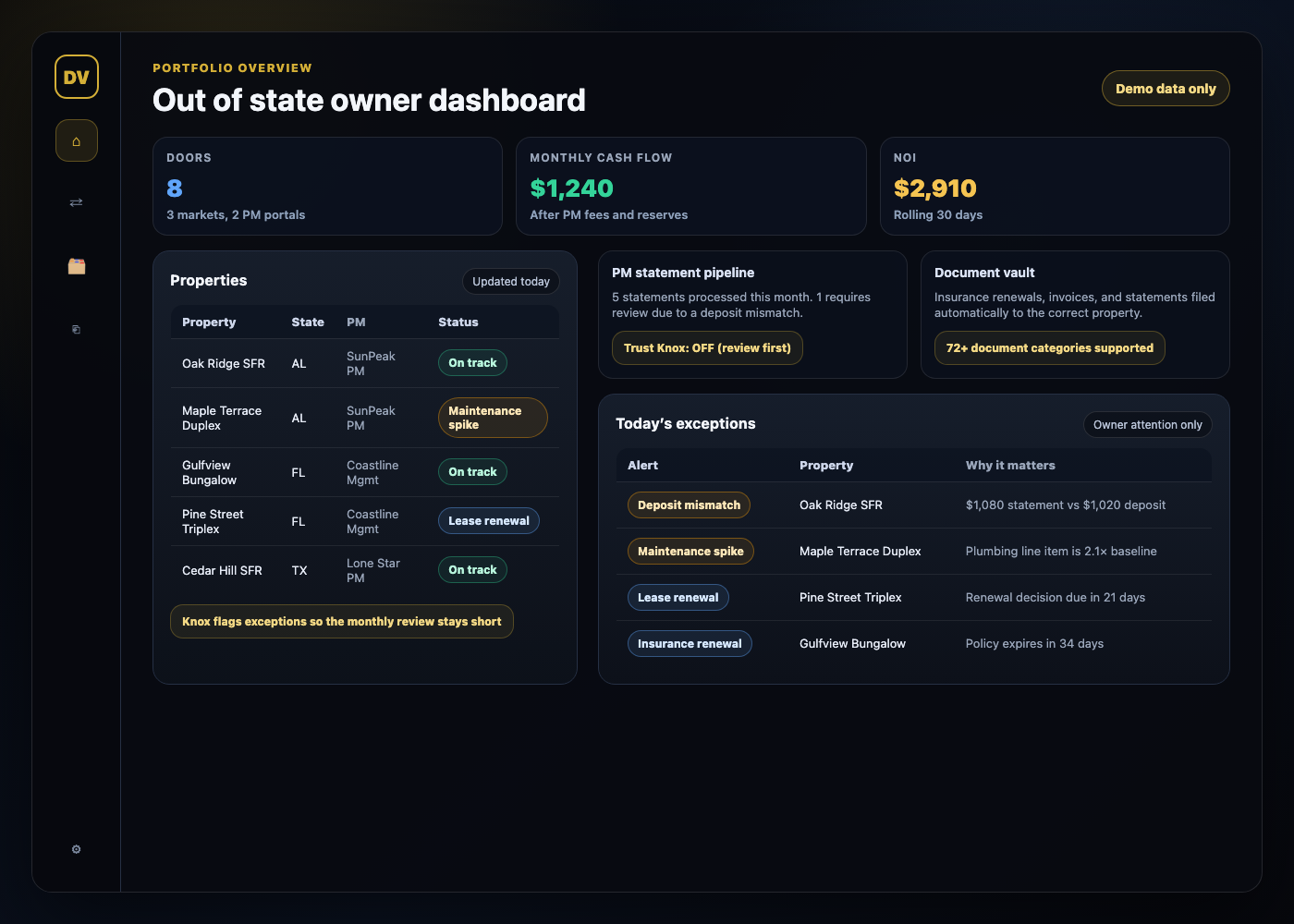Select Gulfview Bungalow in Properties table
The width and height of the screenshot is (1294, 924).
(x=209, y=473)
